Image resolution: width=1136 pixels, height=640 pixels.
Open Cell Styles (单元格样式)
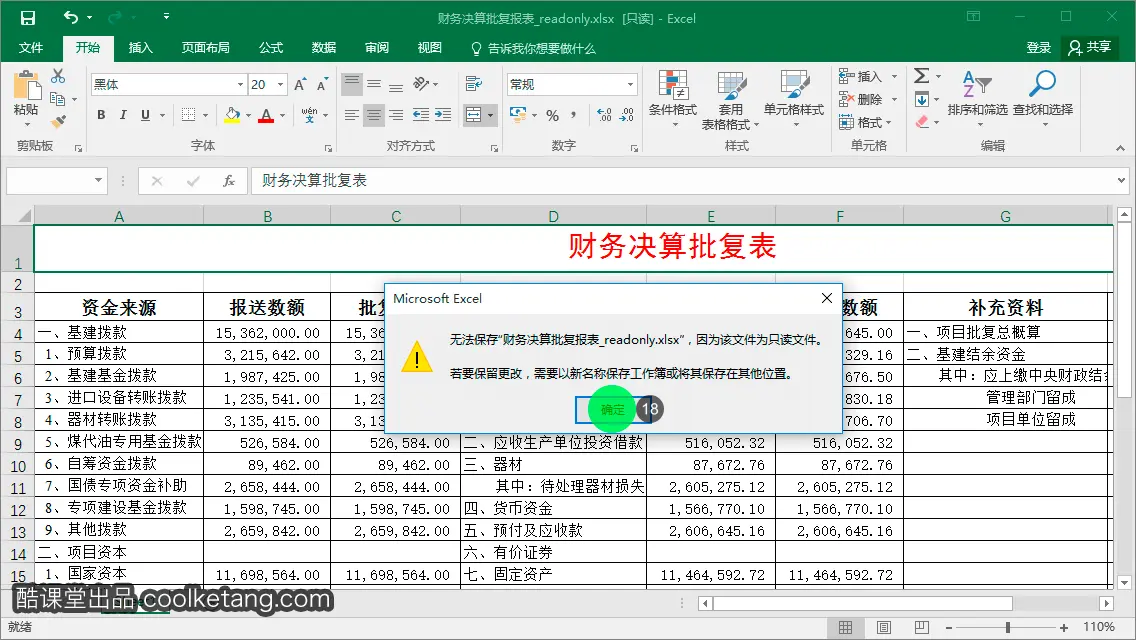pyautogui.click(x=794, y=100)
